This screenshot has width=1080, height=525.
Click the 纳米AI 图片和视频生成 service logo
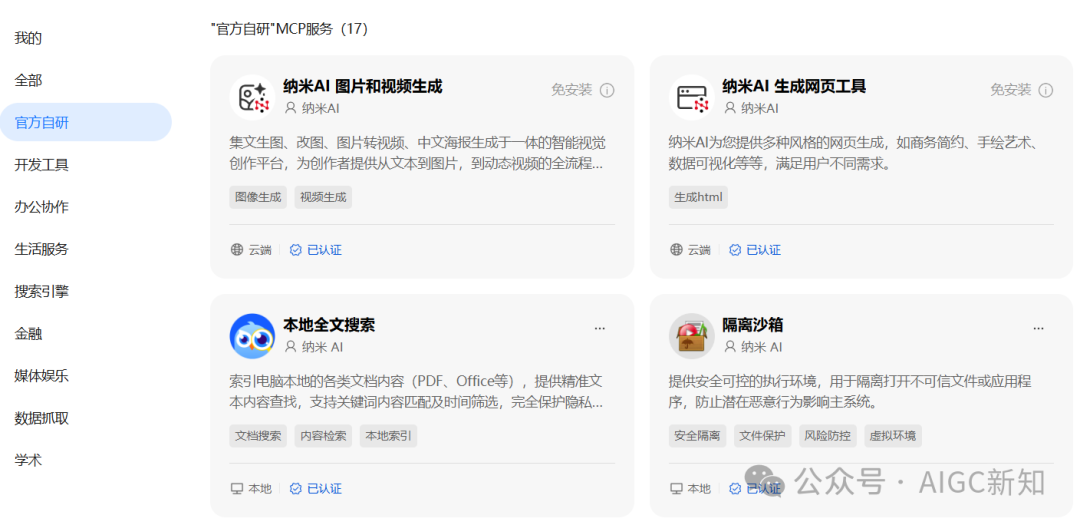coord(252,97)
